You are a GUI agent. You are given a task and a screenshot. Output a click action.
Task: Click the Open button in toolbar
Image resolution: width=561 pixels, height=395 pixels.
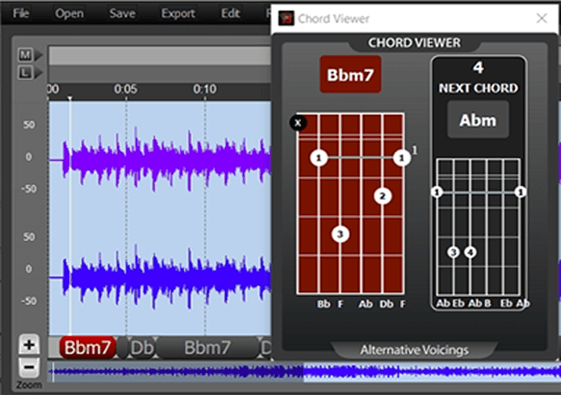tap(69, 14)
